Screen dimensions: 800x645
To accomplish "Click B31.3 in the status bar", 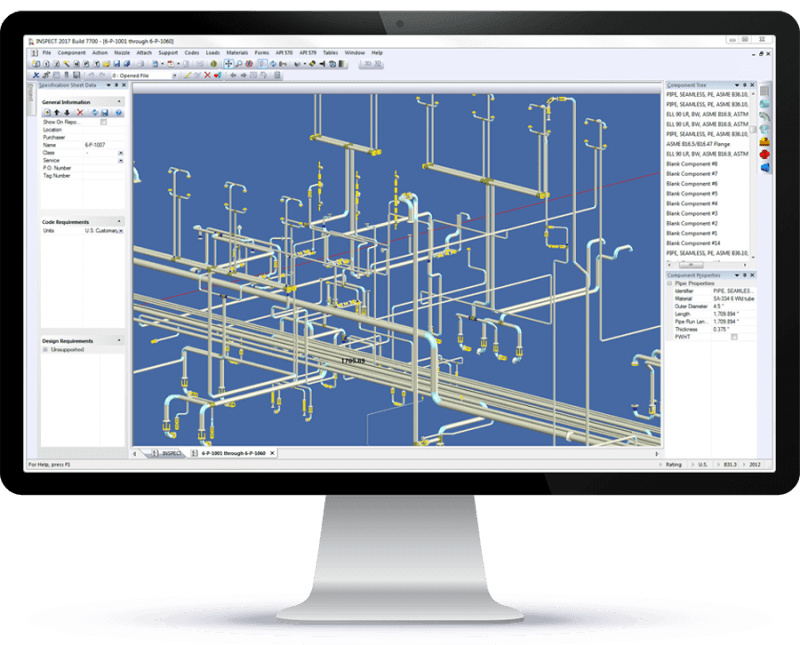I will 730,464.
